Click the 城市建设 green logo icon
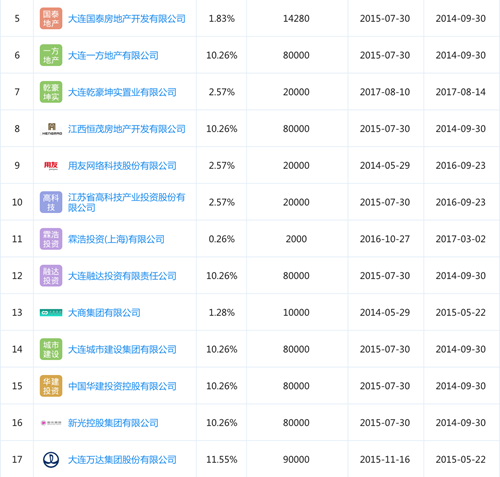The image size is (500, 477). (51, 349)
